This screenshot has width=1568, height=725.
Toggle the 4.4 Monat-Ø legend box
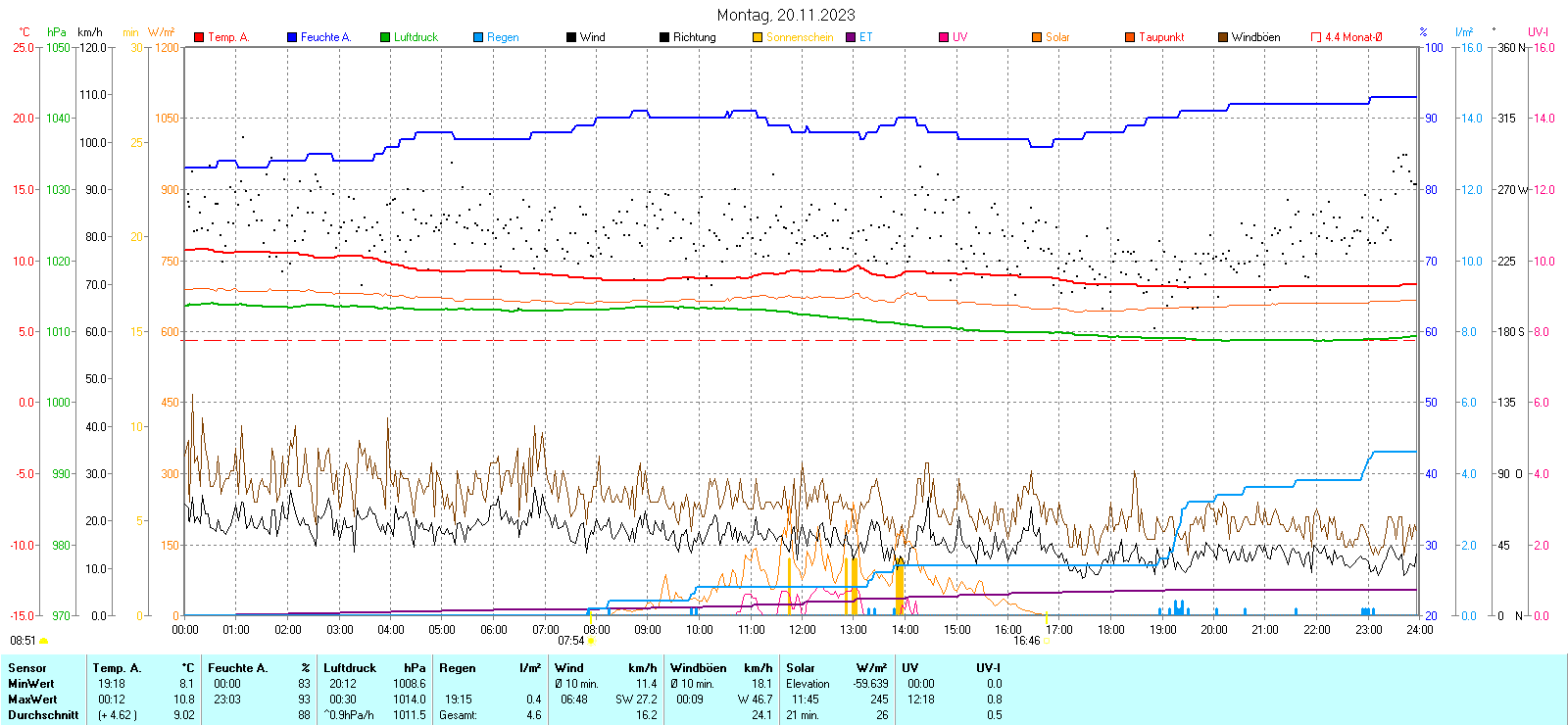[1316, 37]
